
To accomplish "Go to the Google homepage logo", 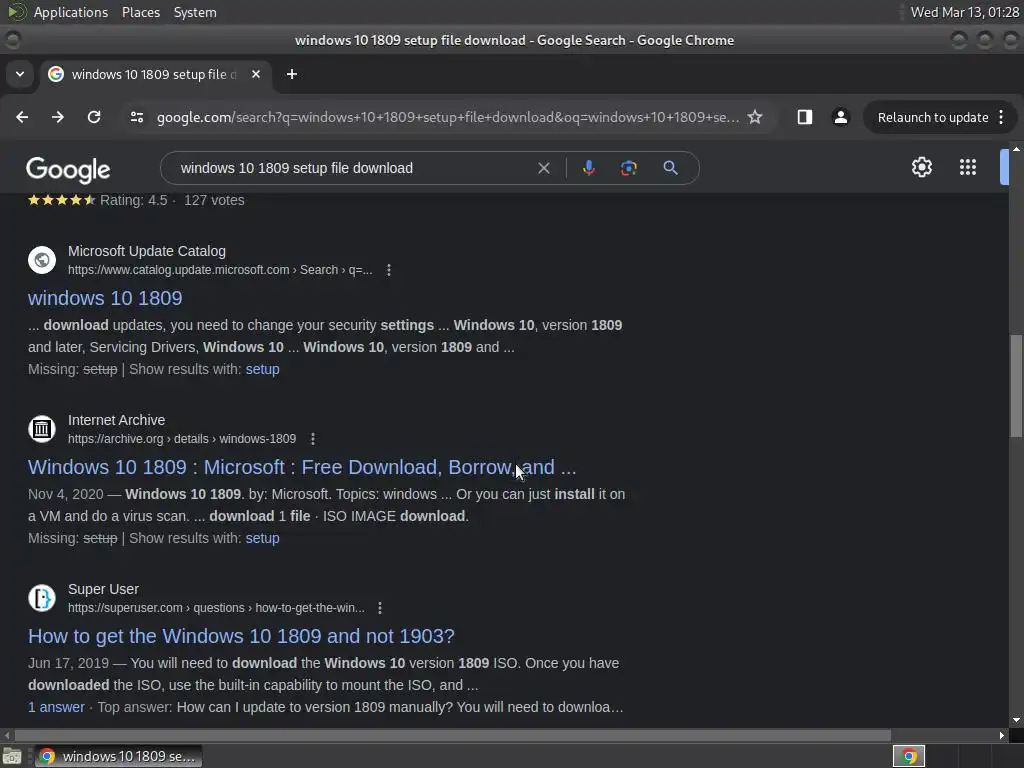I will 68,169.
